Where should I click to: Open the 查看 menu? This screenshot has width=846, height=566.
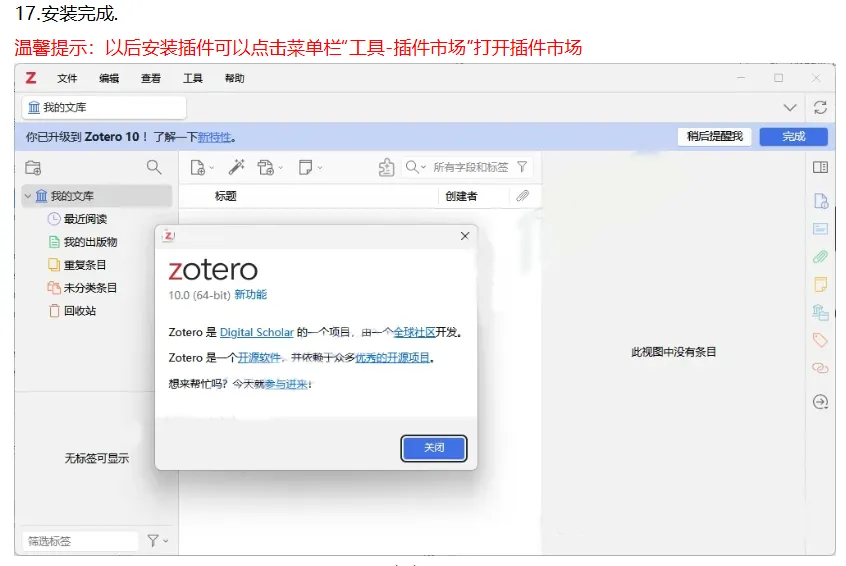pyautogui.click(x=151, y=79)
